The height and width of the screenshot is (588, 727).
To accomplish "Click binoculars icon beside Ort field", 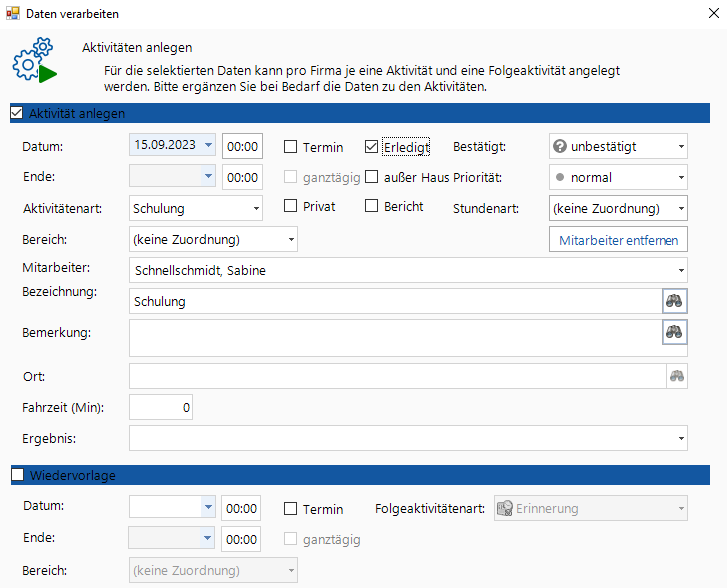I will [677, 376].
